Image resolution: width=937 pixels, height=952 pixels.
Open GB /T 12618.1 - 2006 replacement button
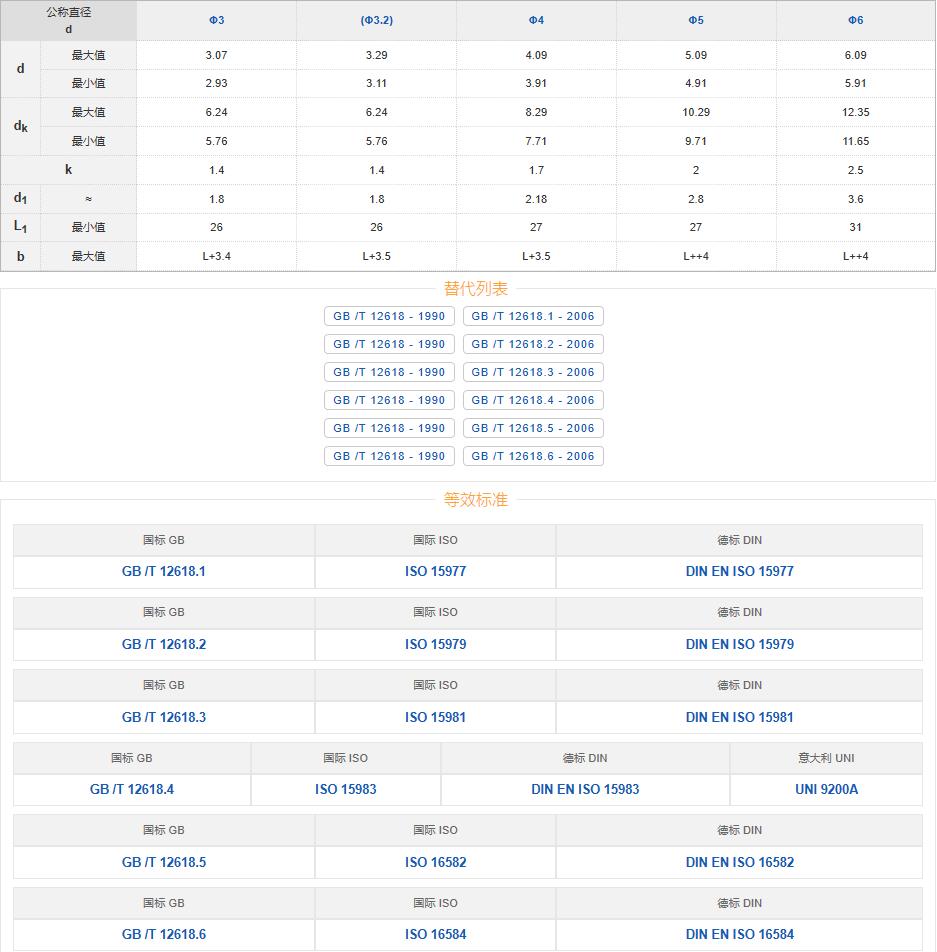coord(533,316)
